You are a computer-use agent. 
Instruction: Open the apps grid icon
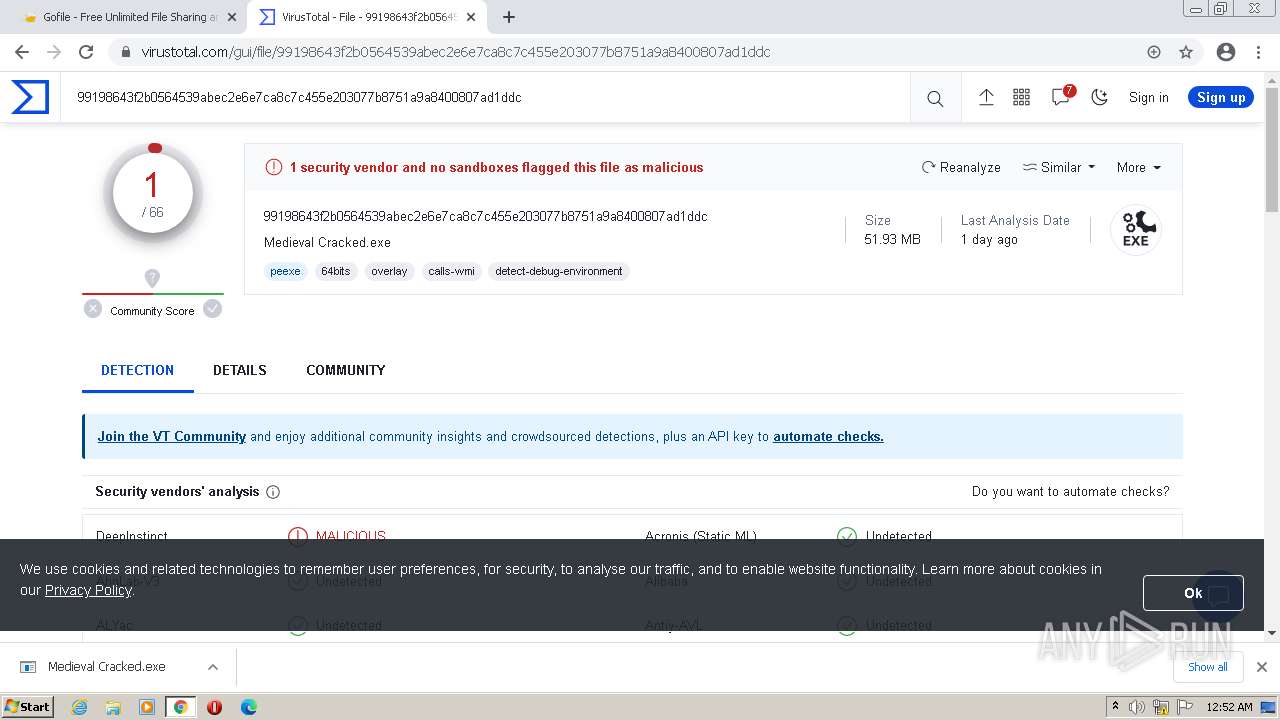pyautogui.click(x=1021, y=97)
